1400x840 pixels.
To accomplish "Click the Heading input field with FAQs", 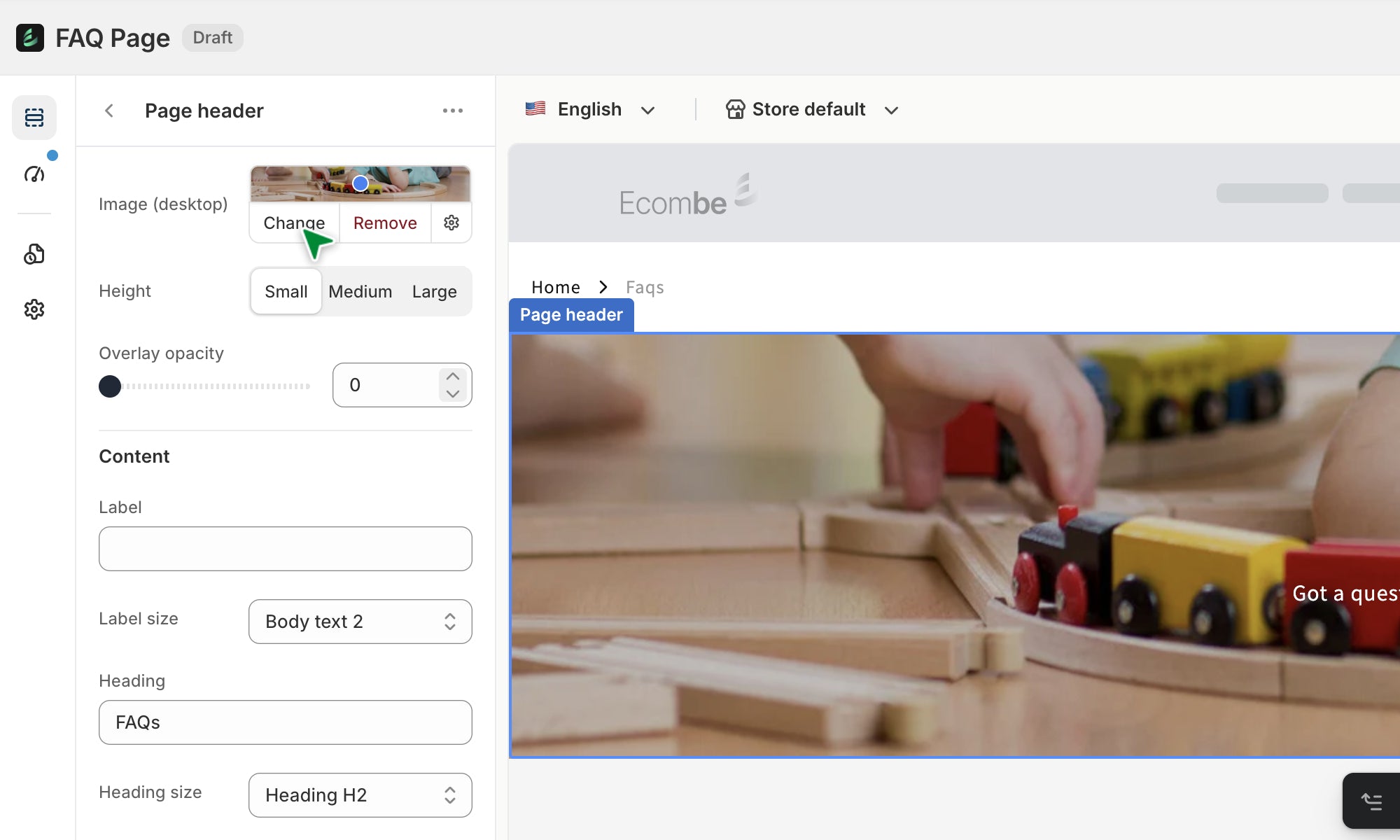I will tap(285, 722).
